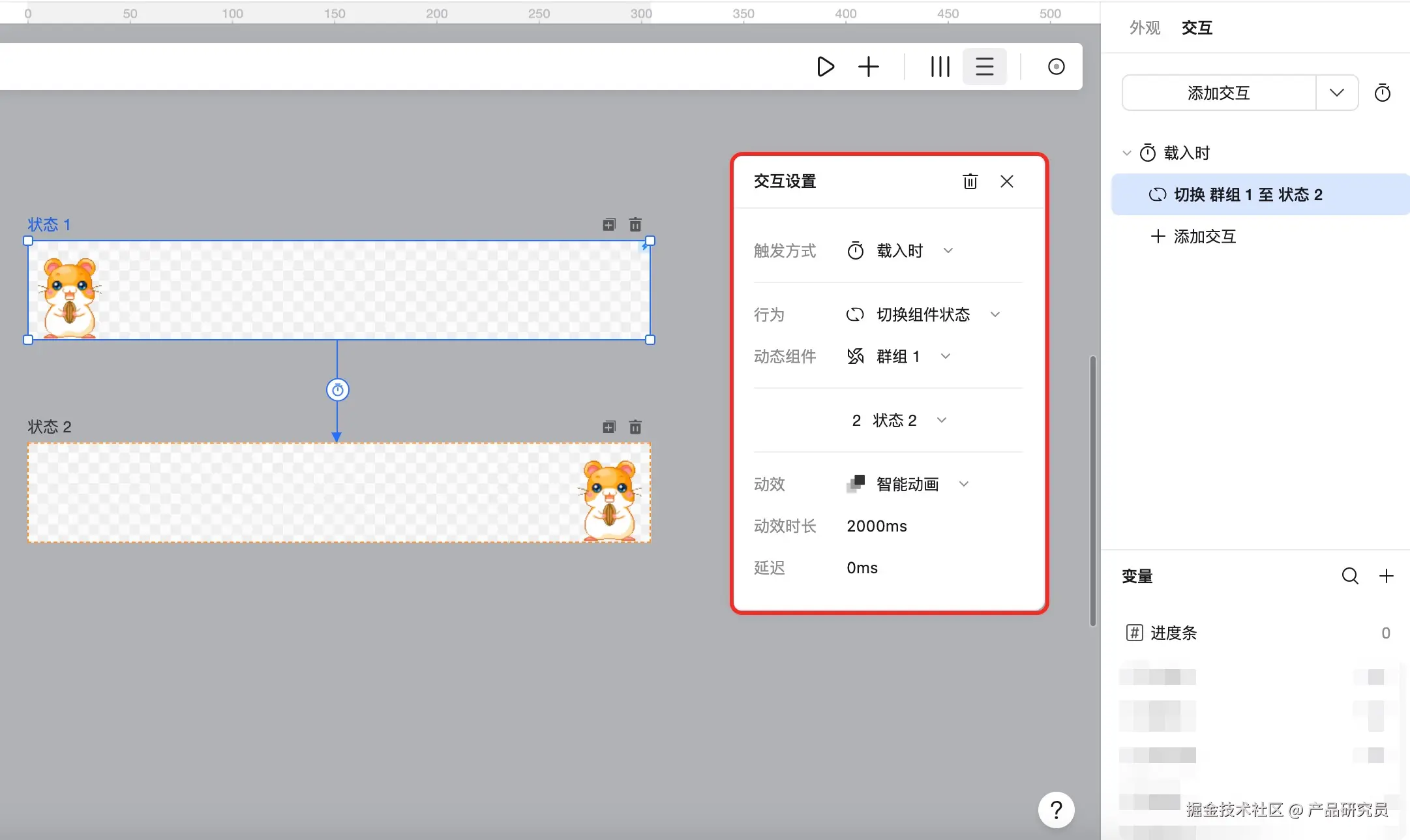Click the timer icon beside 添加交互
The height and width of the screenshot is (840, 1410).
pos(1382,93)
